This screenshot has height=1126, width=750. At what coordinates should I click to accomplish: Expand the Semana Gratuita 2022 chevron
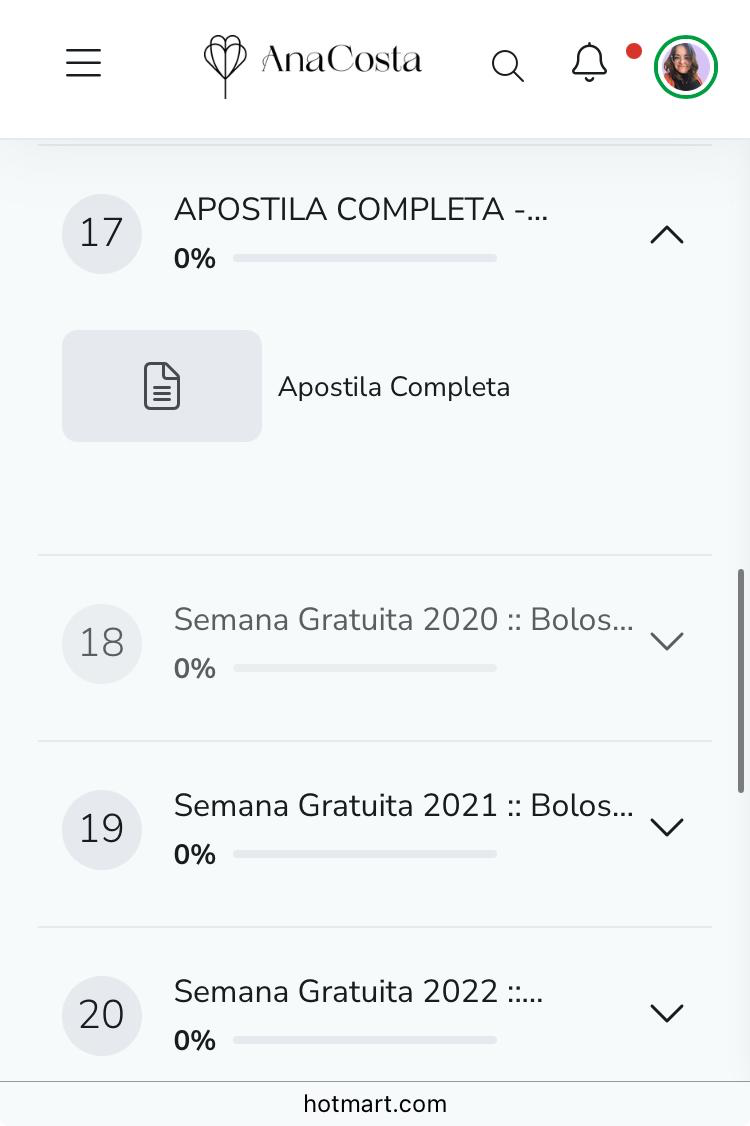click(667, 1013)
